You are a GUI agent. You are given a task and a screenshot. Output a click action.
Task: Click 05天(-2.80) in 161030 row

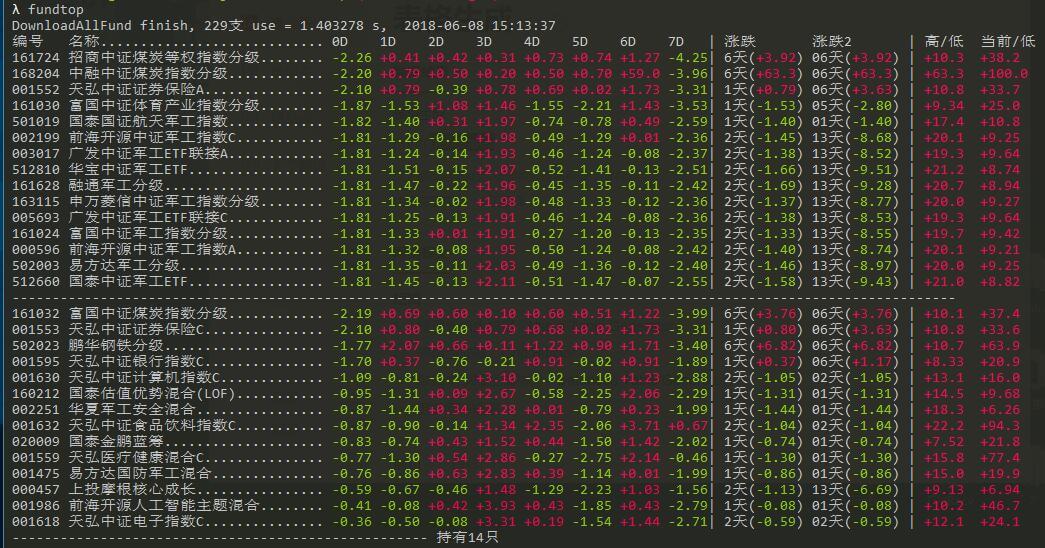(x=855, y=106)
